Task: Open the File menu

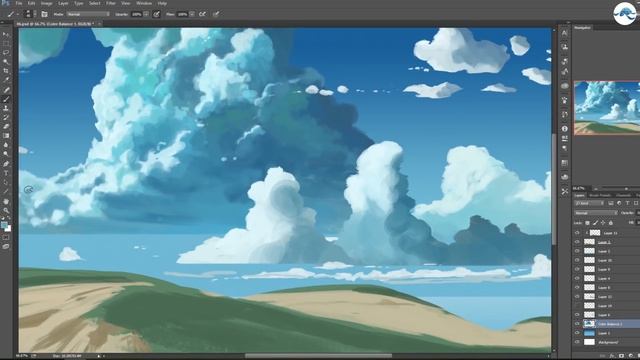Action: [19, 3]
